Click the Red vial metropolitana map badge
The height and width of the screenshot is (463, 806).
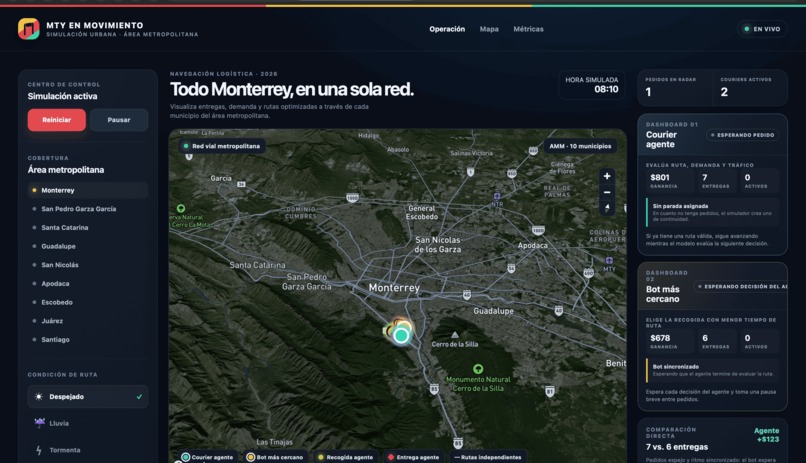click(x=222, y=146)
